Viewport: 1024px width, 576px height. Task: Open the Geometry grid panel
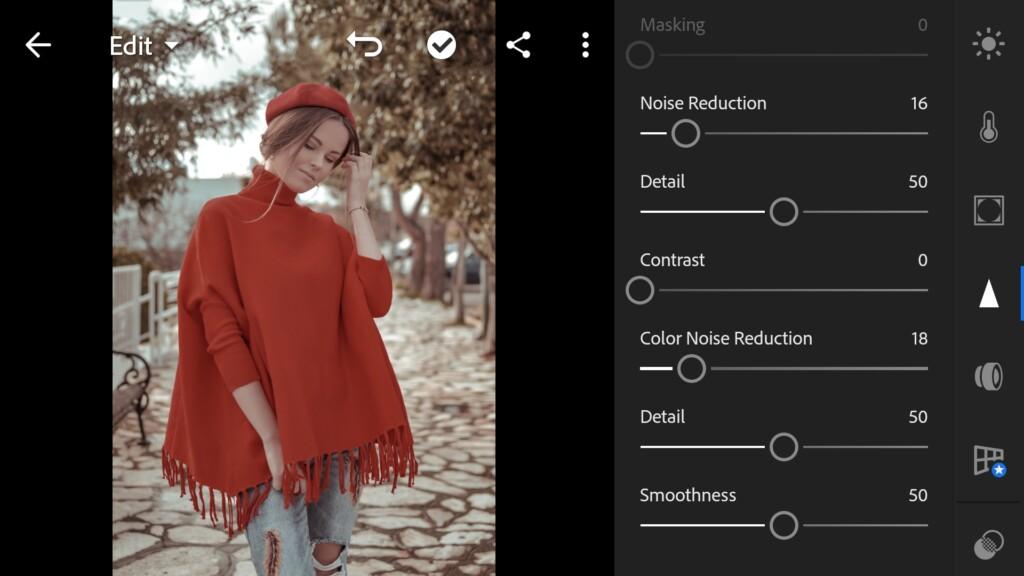click(x=989, y=460)
